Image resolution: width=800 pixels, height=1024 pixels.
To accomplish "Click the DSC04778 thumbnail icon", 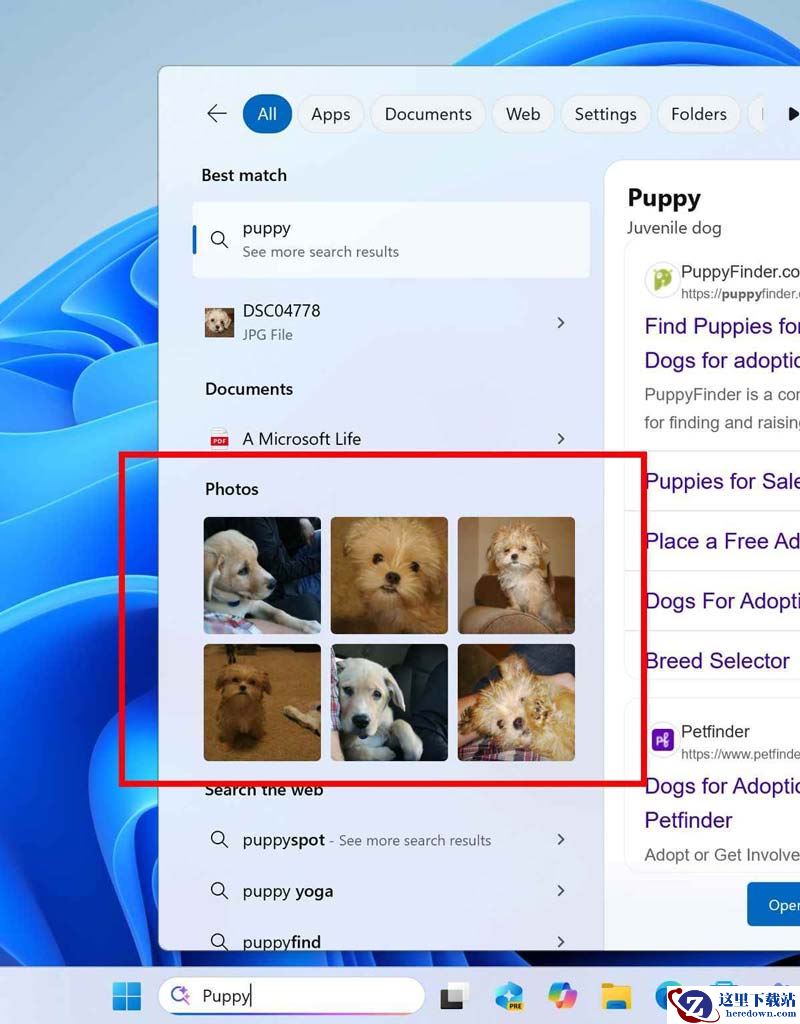I will point(219,323).
